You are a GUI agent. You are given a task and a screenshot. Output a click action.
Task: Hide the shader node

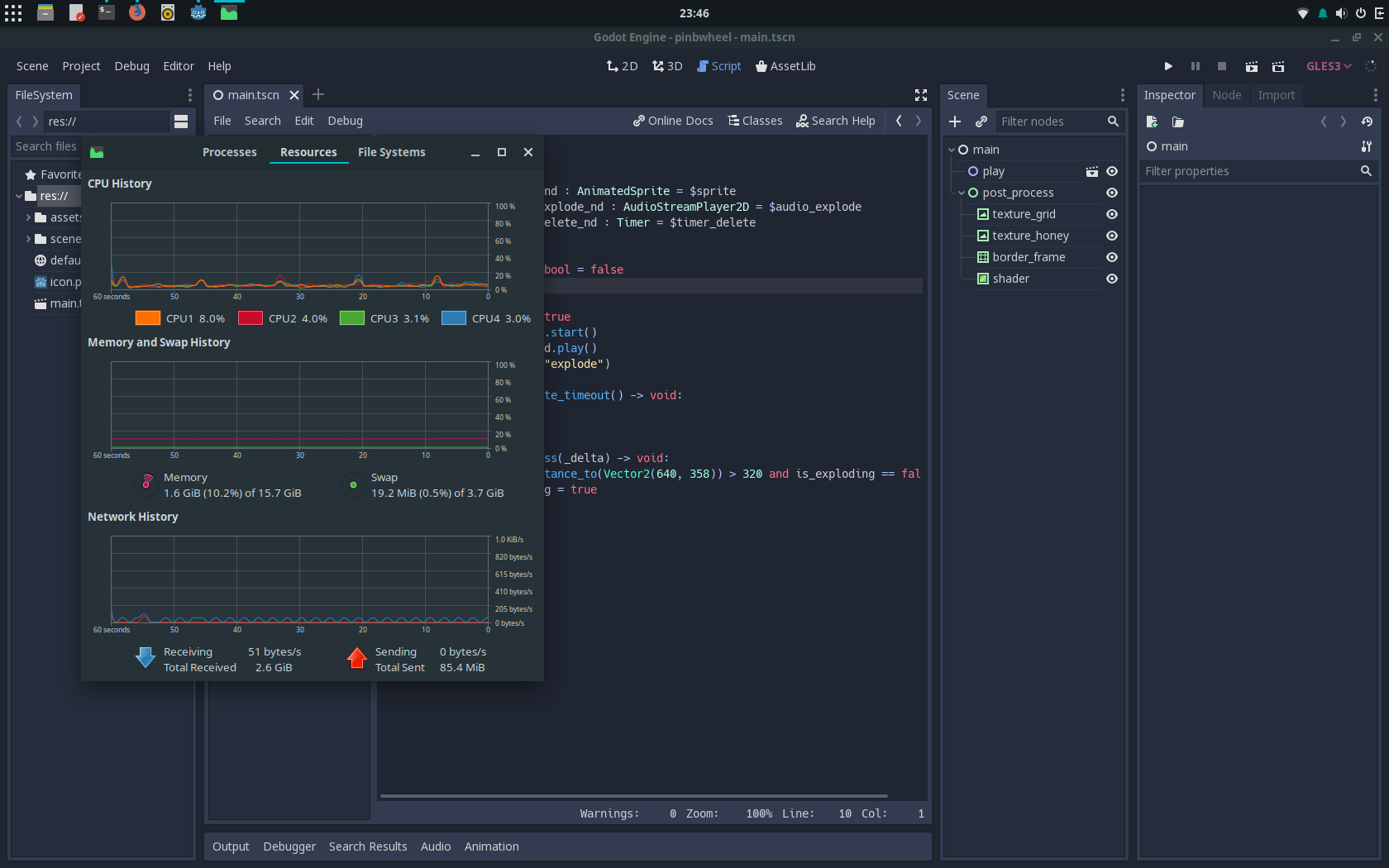[1112, 279]
